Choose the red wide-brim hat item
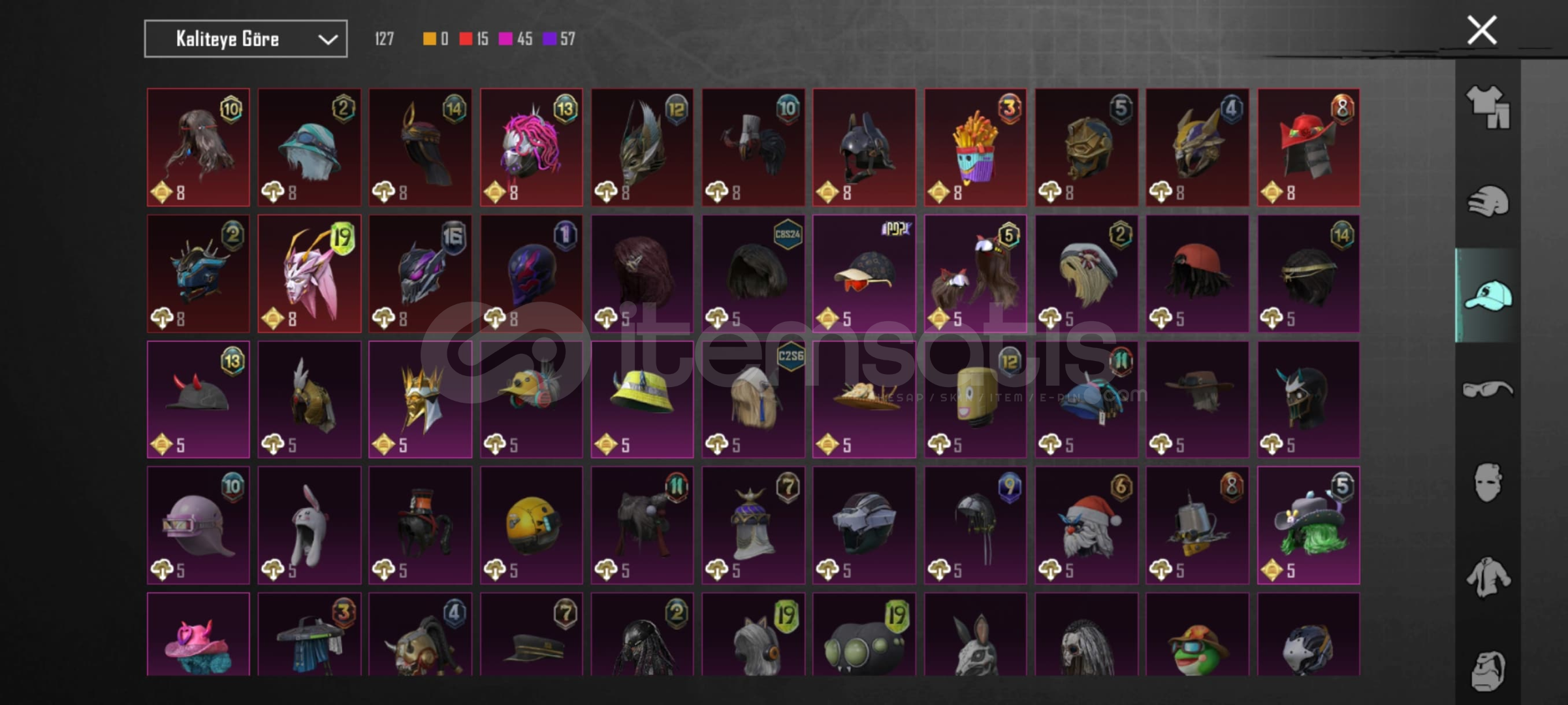This screenshot has width=1568, height=705. [x=1308, y=148]
